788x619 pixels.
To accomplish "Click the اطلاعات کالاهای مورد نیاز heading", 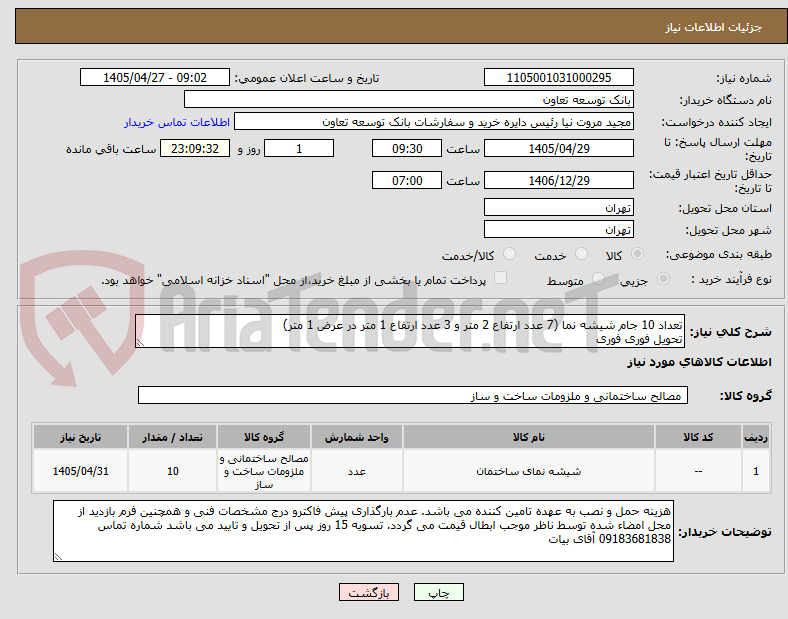I will [x=699, y=362].
